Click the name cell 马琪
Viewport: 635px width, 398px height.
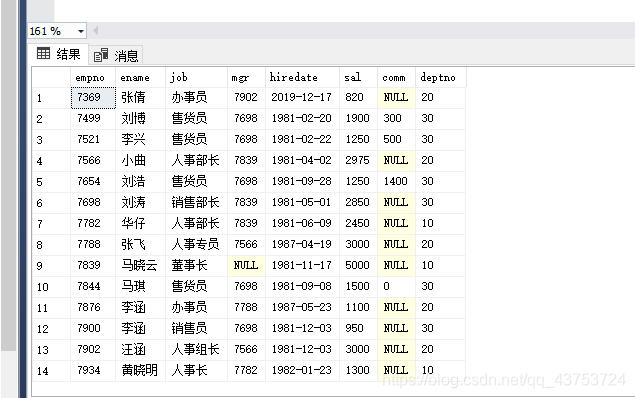pyautogui.click(x=141, y=287)
